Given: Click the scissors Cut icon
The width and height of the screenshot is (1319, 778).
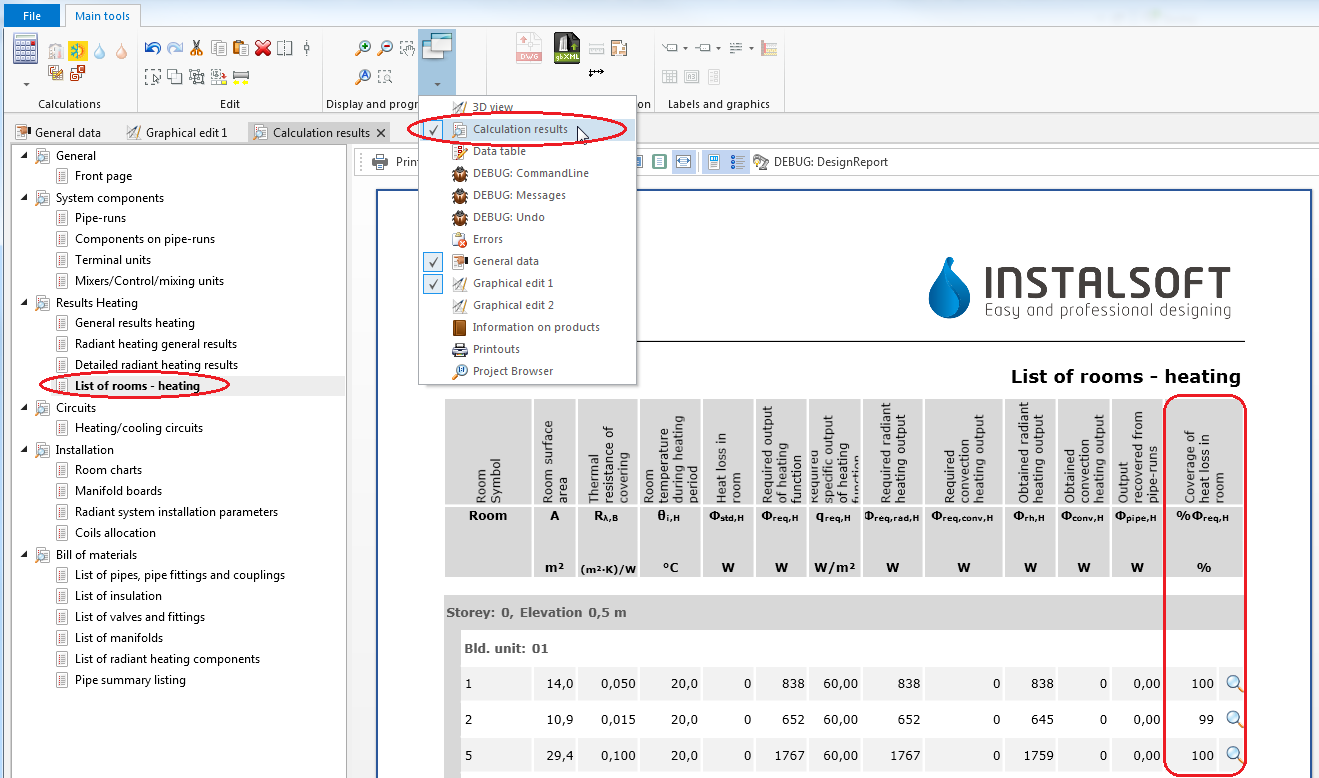Looking at the screenshot, I should [196, 48].
